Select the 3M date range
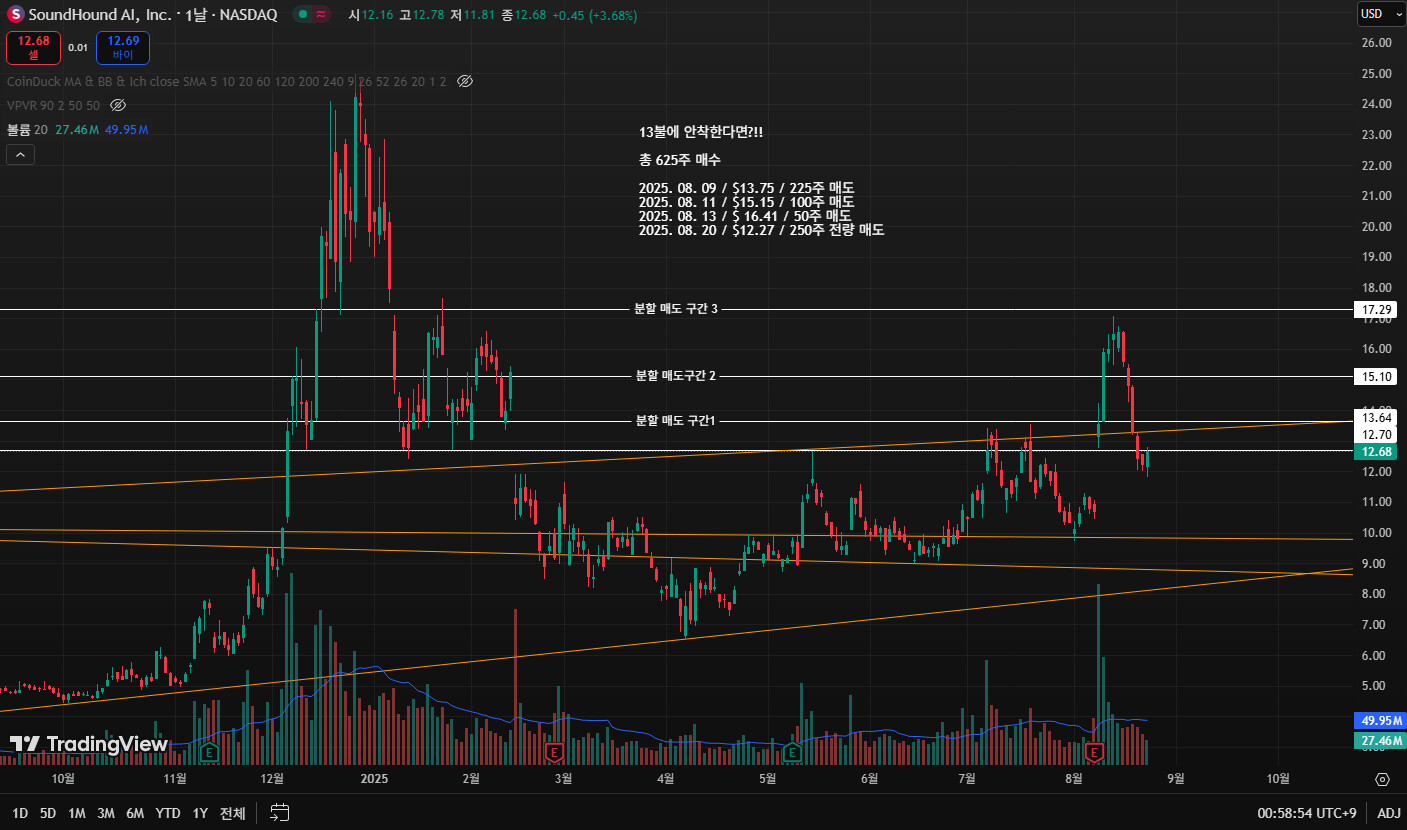The height and width of the screenshot is (830, 1407). [105, 813]
